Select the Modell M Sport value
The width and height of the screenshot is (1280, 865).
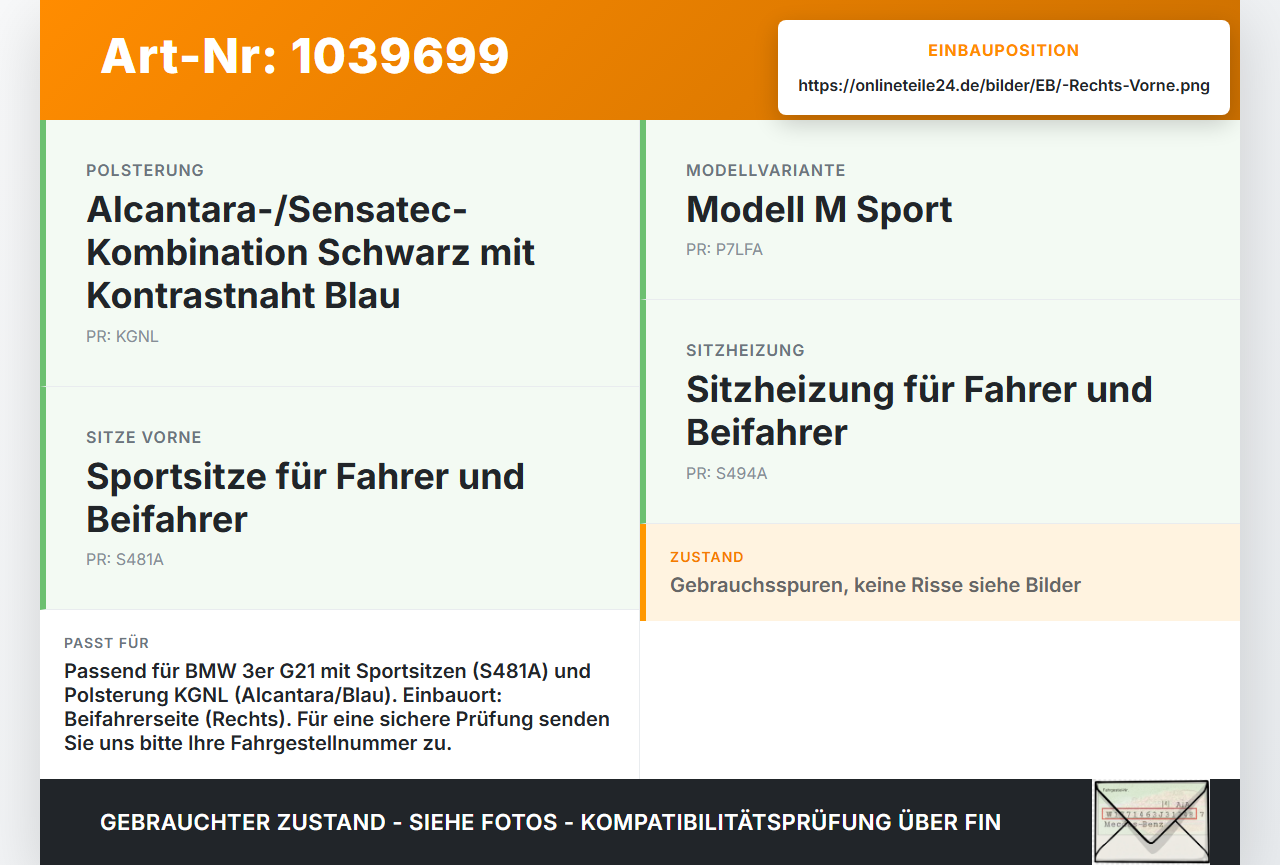click(x=819, y=209)
